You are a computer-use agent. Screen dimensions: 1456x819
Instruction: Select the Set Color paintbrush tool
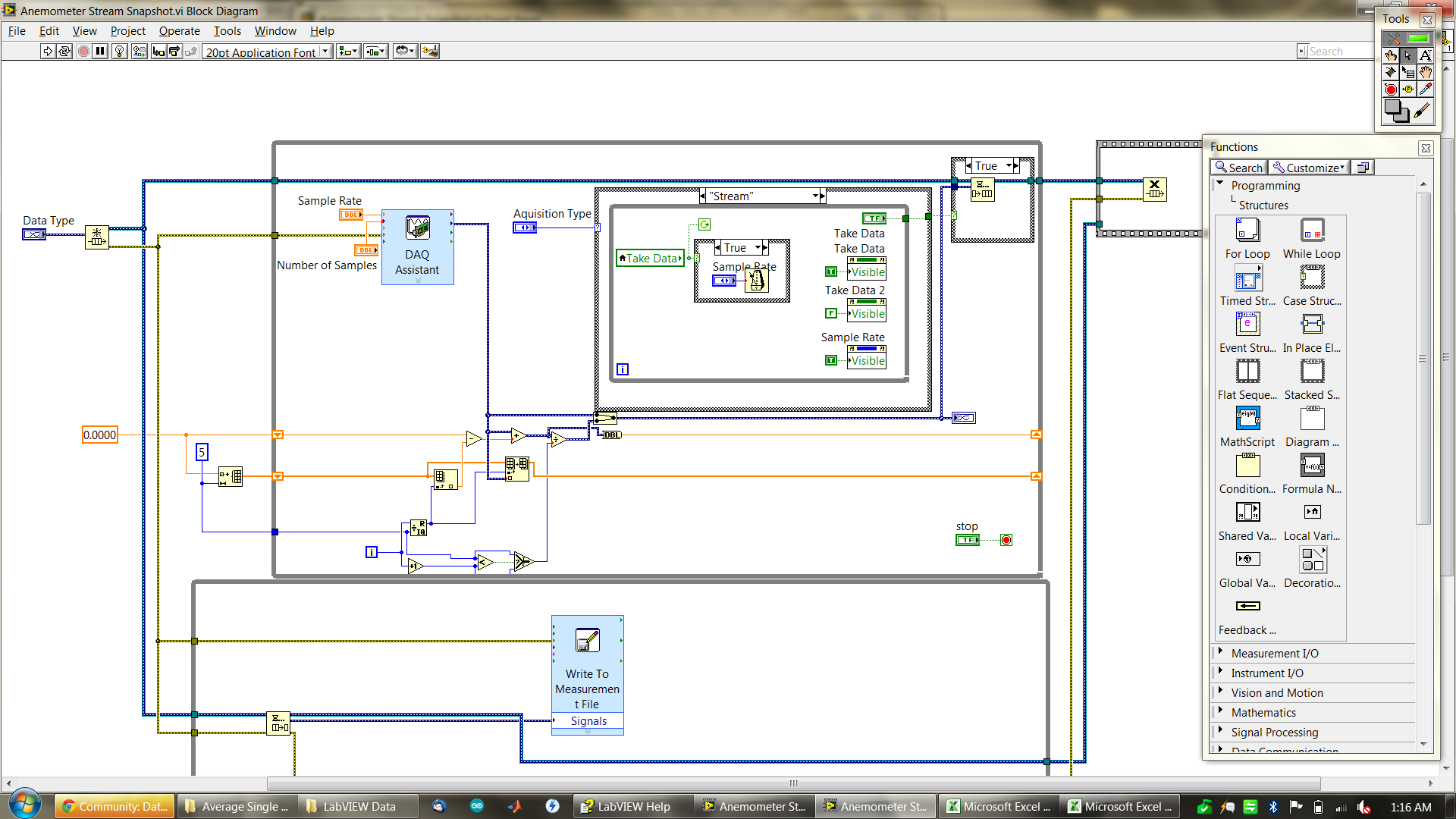(x=1423, y=111)
